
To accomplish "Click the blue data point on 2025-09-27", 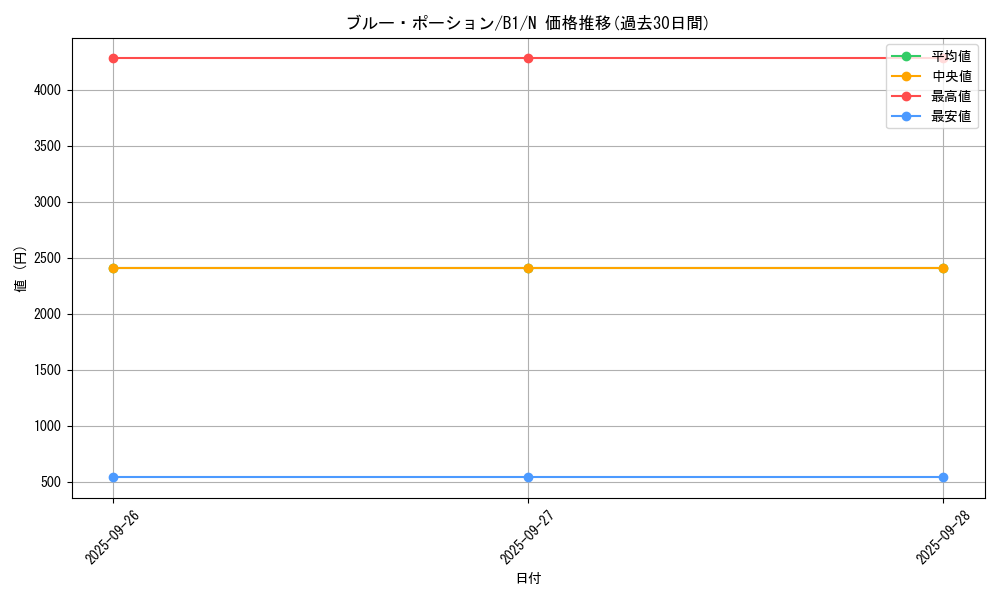I will [528, 477].
